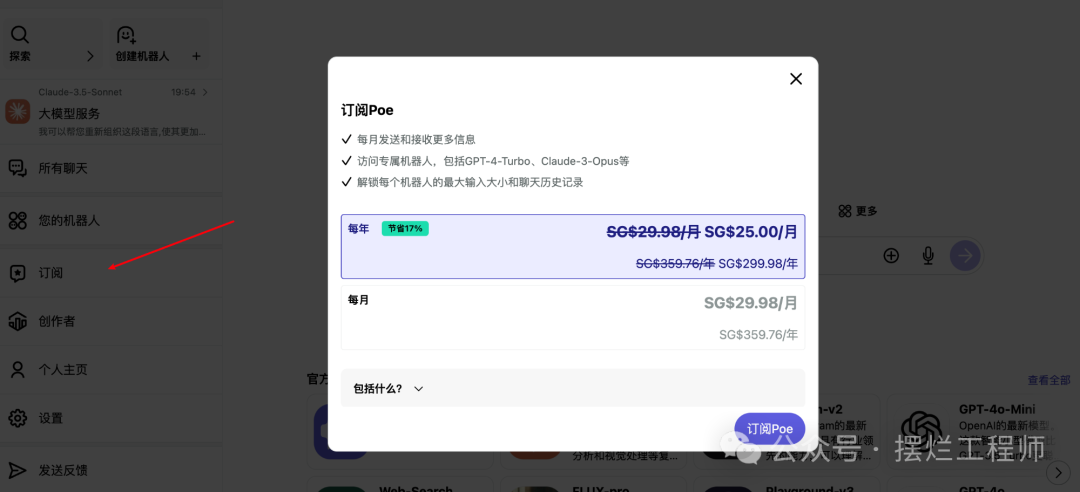Click the plus attachment icon in the input bar

pos(891,256)
